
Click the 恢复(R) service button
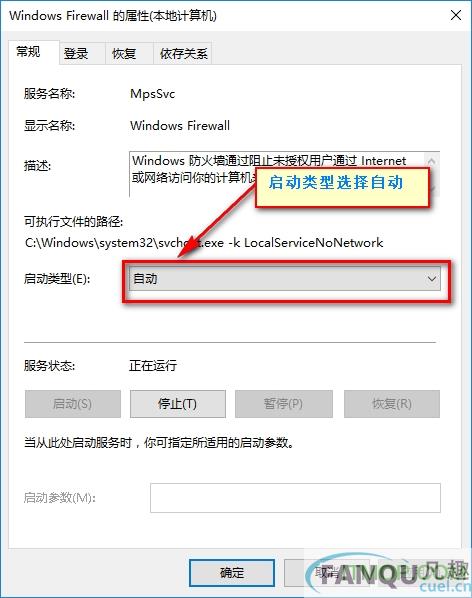click(x=392, y=403)
